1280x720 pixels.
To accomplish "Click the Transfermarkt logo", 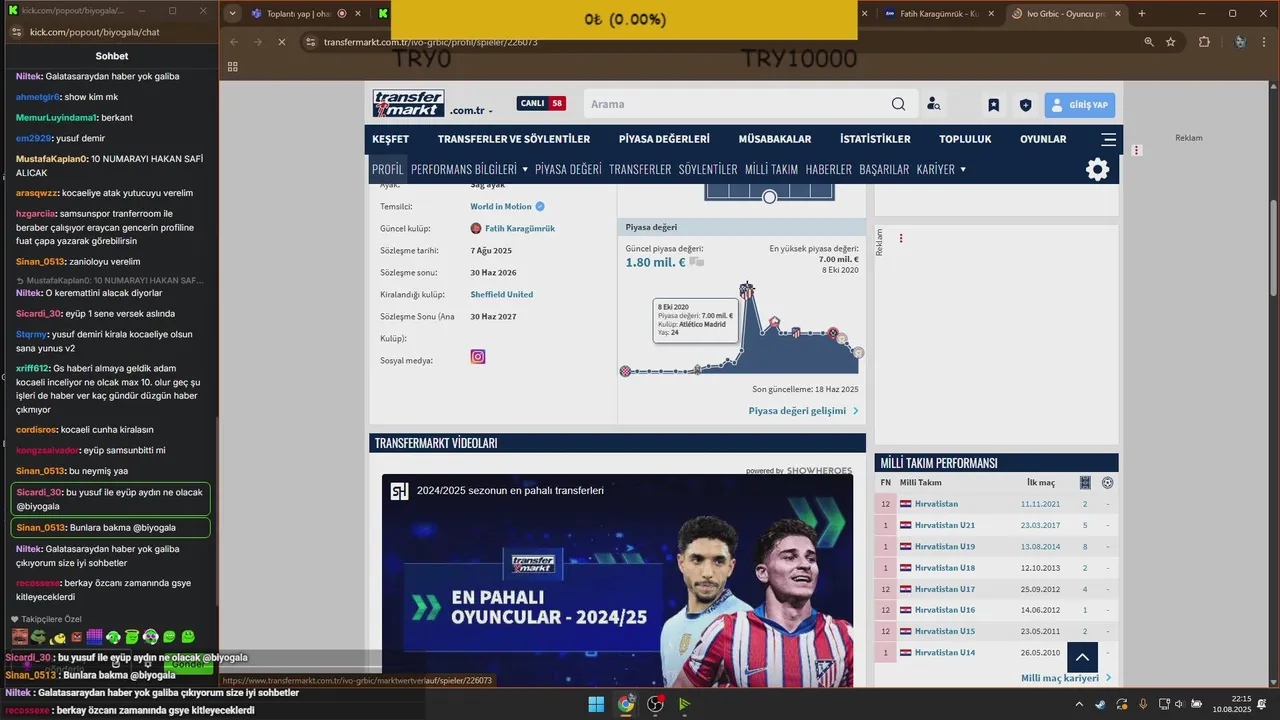I will [408, 103].
